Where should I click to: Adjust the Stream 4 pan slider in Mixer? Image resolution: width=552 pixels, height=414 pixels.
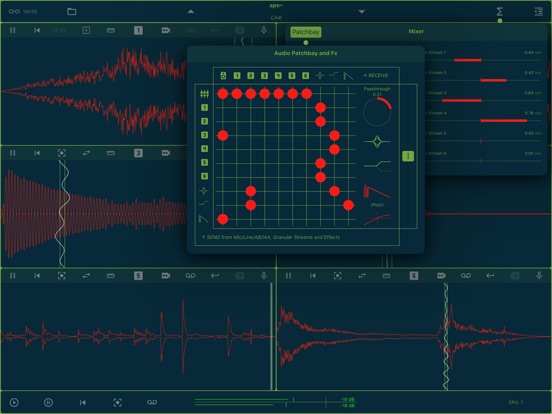(483, 121)
